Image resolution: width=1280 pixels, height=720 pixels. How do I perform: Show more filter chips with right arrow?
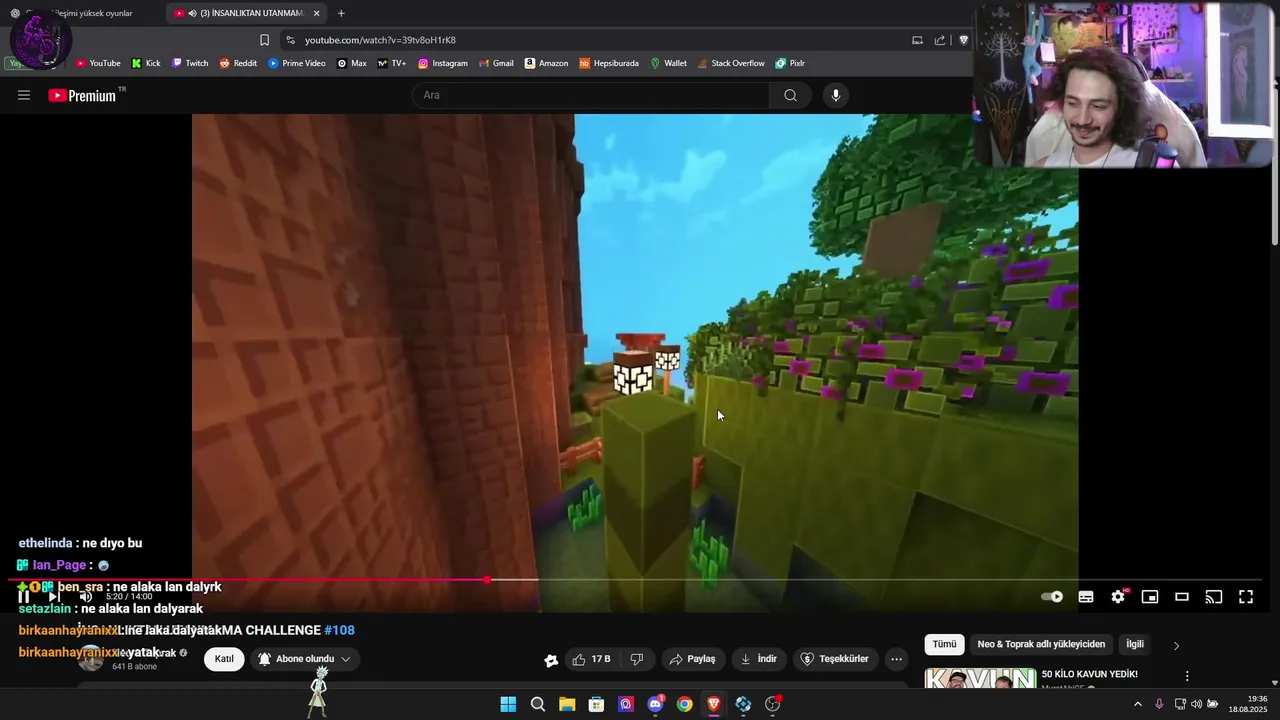[x=1176, y=645]
